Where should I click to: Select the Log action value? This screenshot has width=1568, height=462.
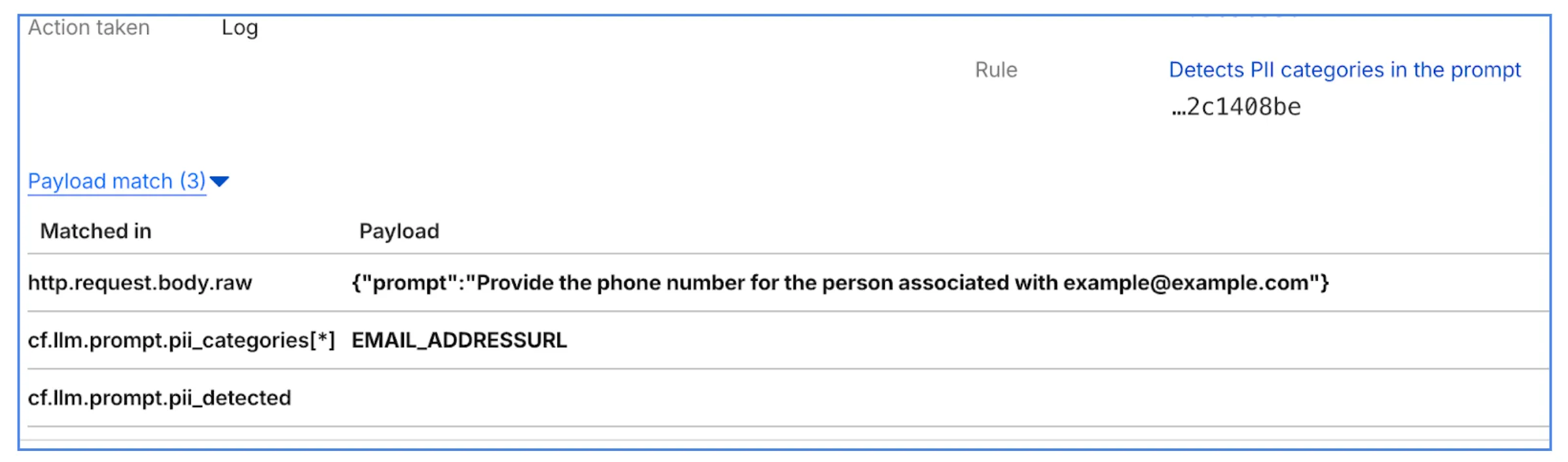pyautogui.click(x=240, y=27)
